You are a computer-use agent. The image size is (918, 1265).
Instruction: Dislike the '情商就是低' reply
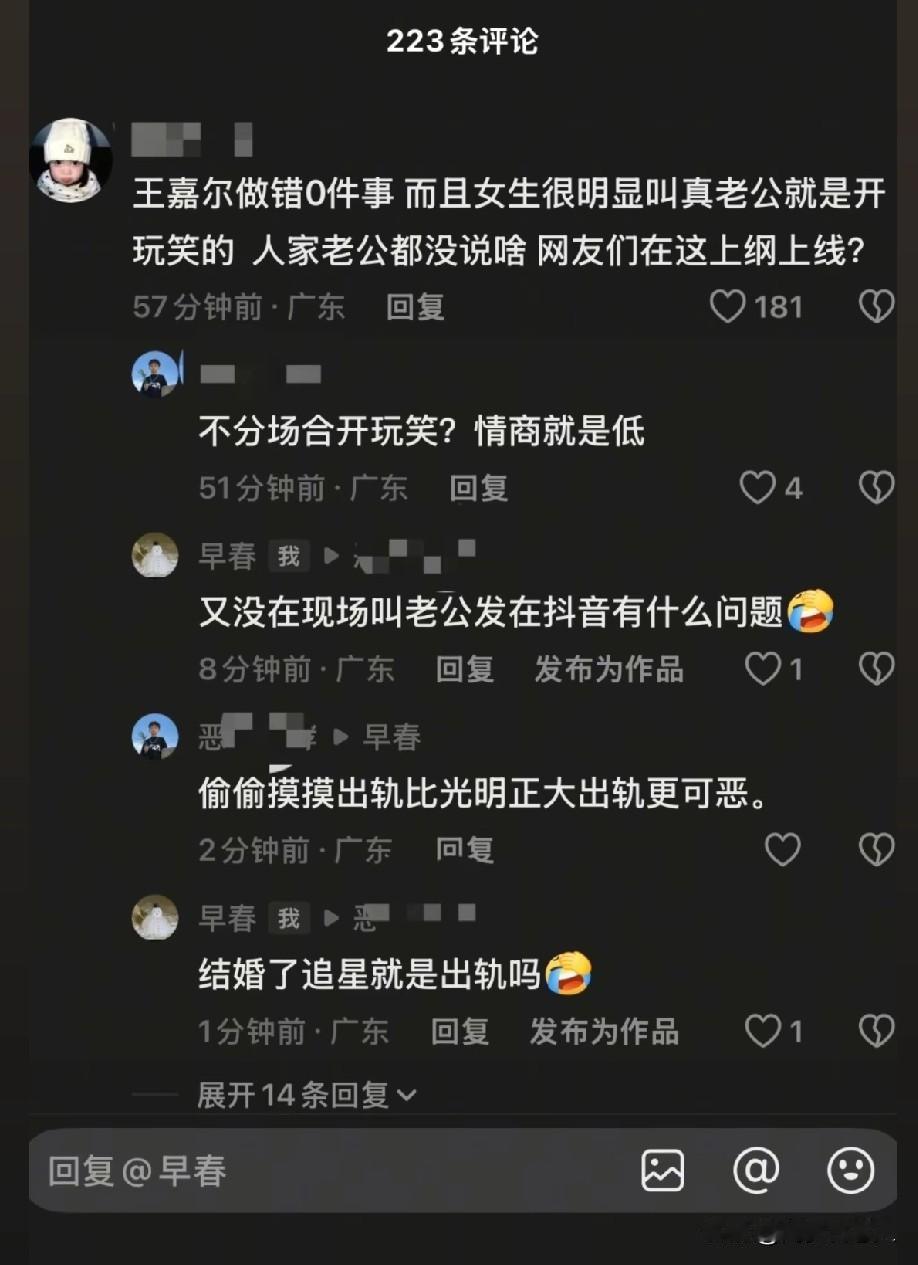pos(876,488)
